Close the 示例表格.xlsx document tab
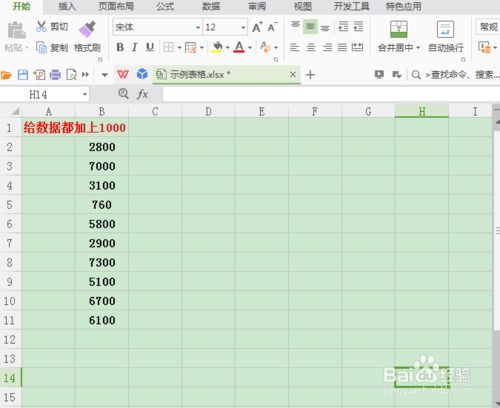 coord(293,74)
